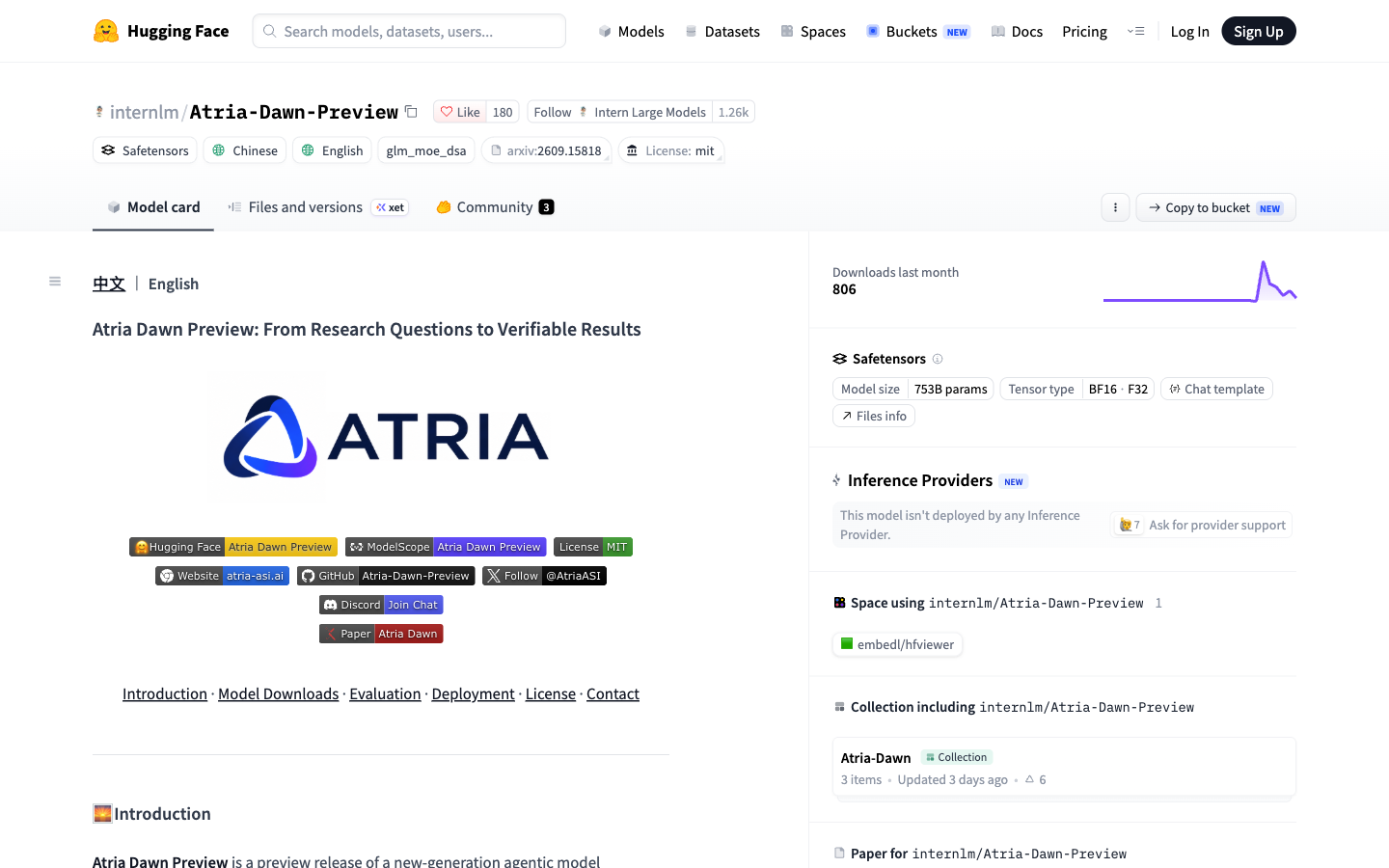Open the Discord Join Chat badge

click(381, 605)
